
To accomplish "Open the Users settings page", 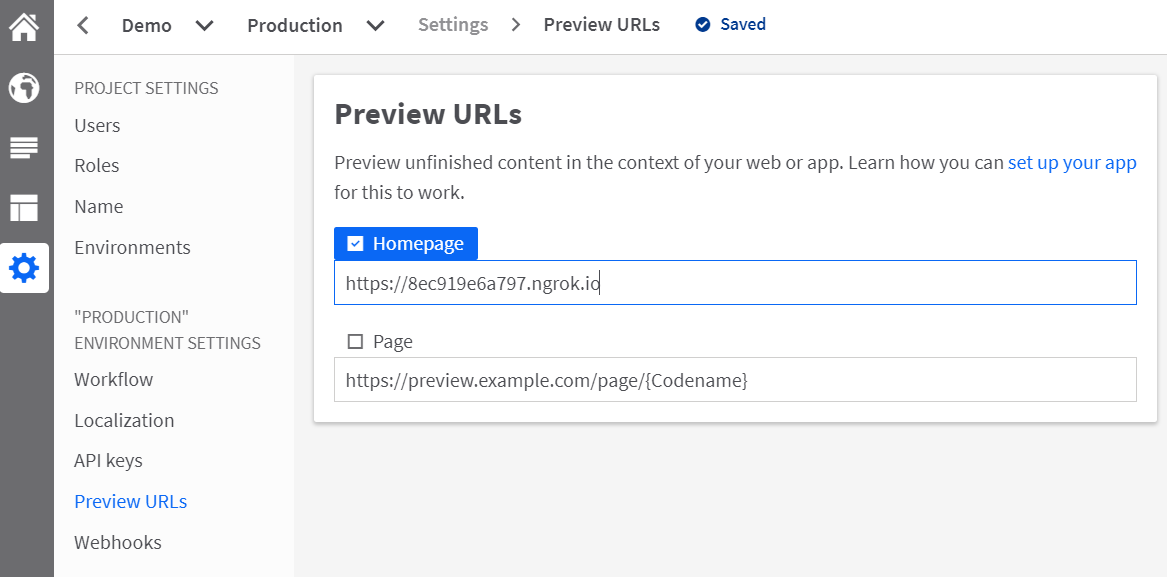I will click(97, 126).
